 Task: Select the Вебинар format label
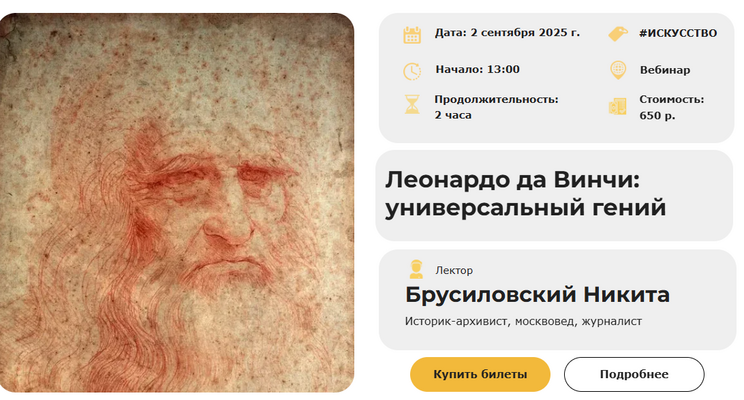tap(665, 70)
